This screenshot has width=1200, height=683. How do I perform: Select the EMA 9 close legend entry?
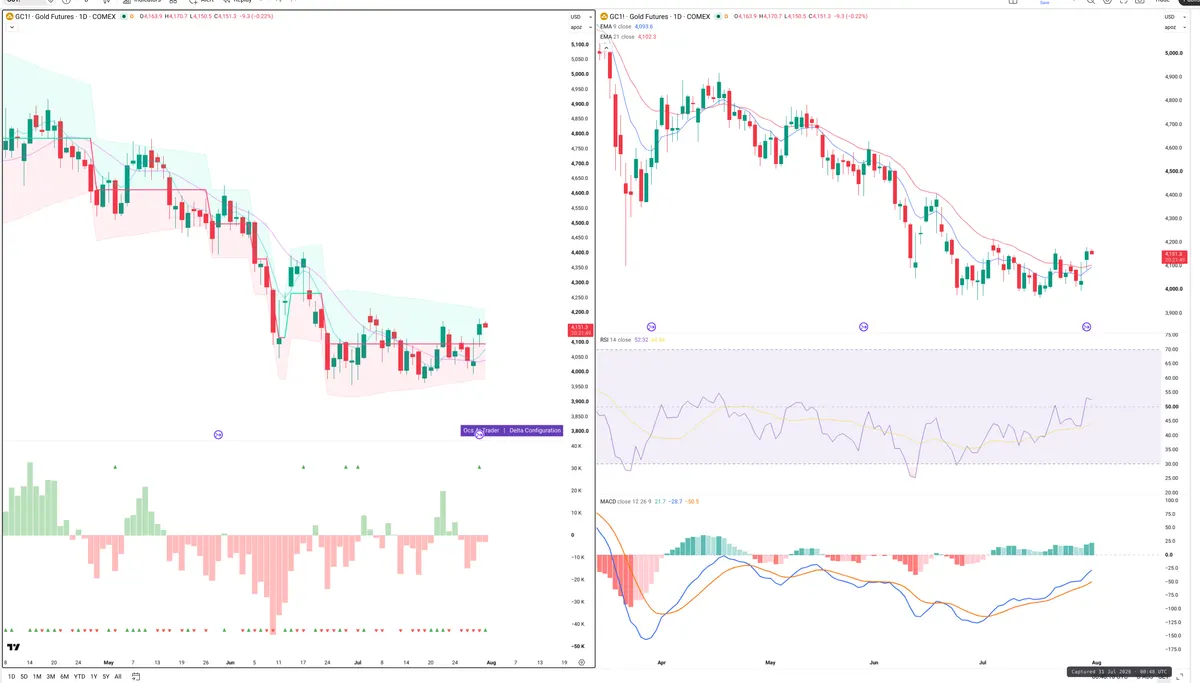coord(615,27)
